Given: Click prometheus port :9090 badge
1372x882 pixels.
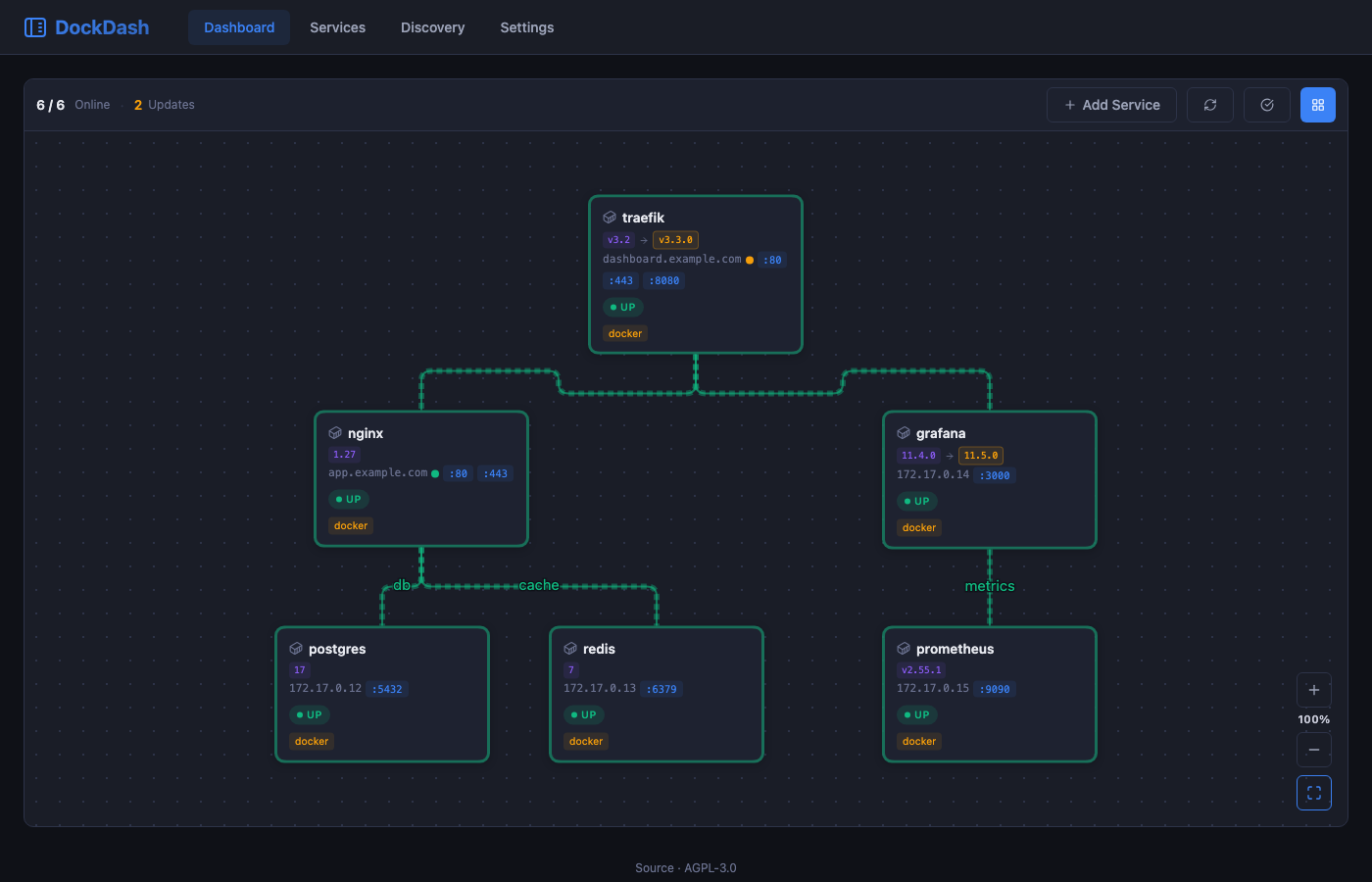Looking at the screenshot, I should click(x=995, y=690).
